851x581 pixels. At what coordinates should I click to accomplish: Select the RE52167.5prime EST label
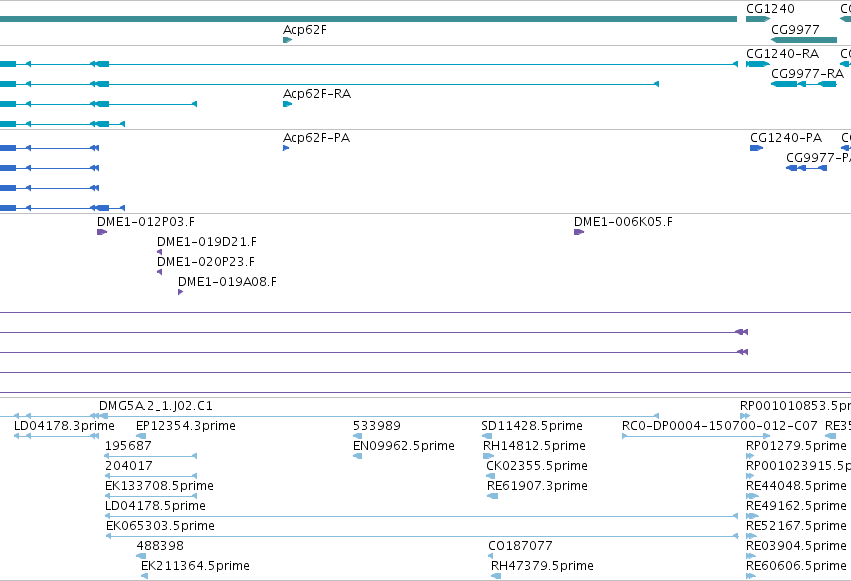point(796,526)
